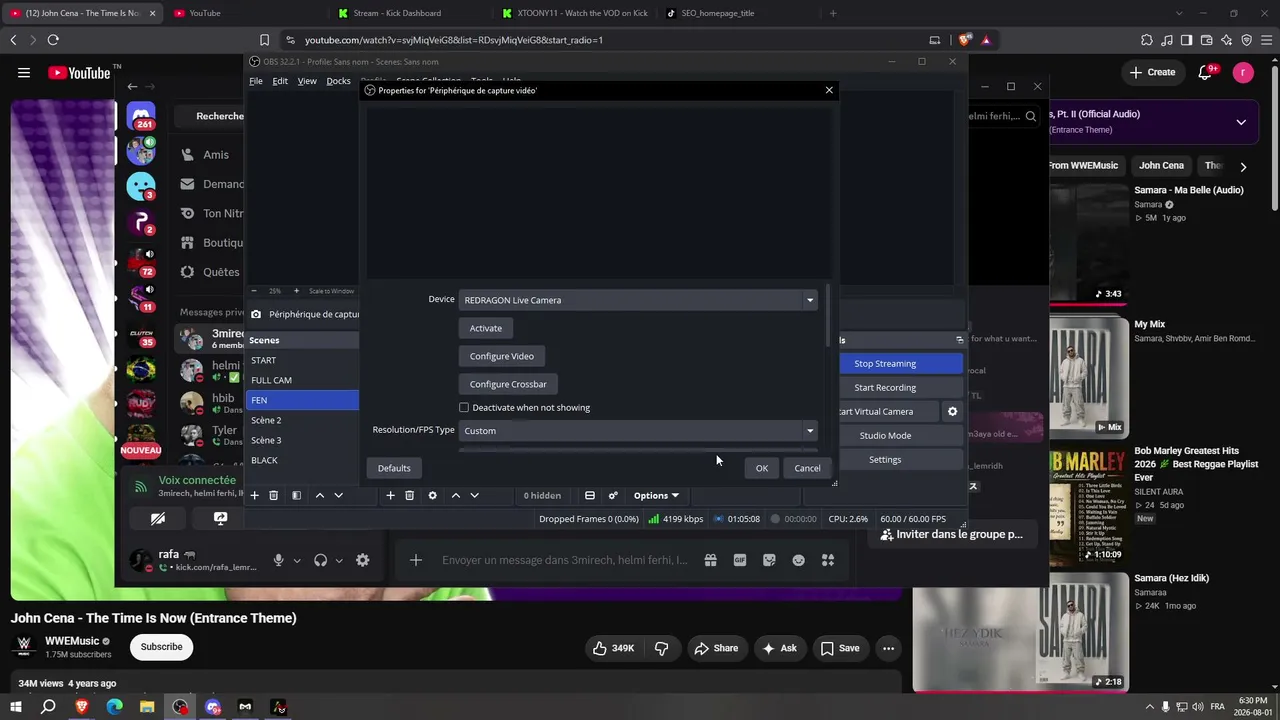Reset properties with the Defaults button

pyautogui.click(x=394, y=468)
